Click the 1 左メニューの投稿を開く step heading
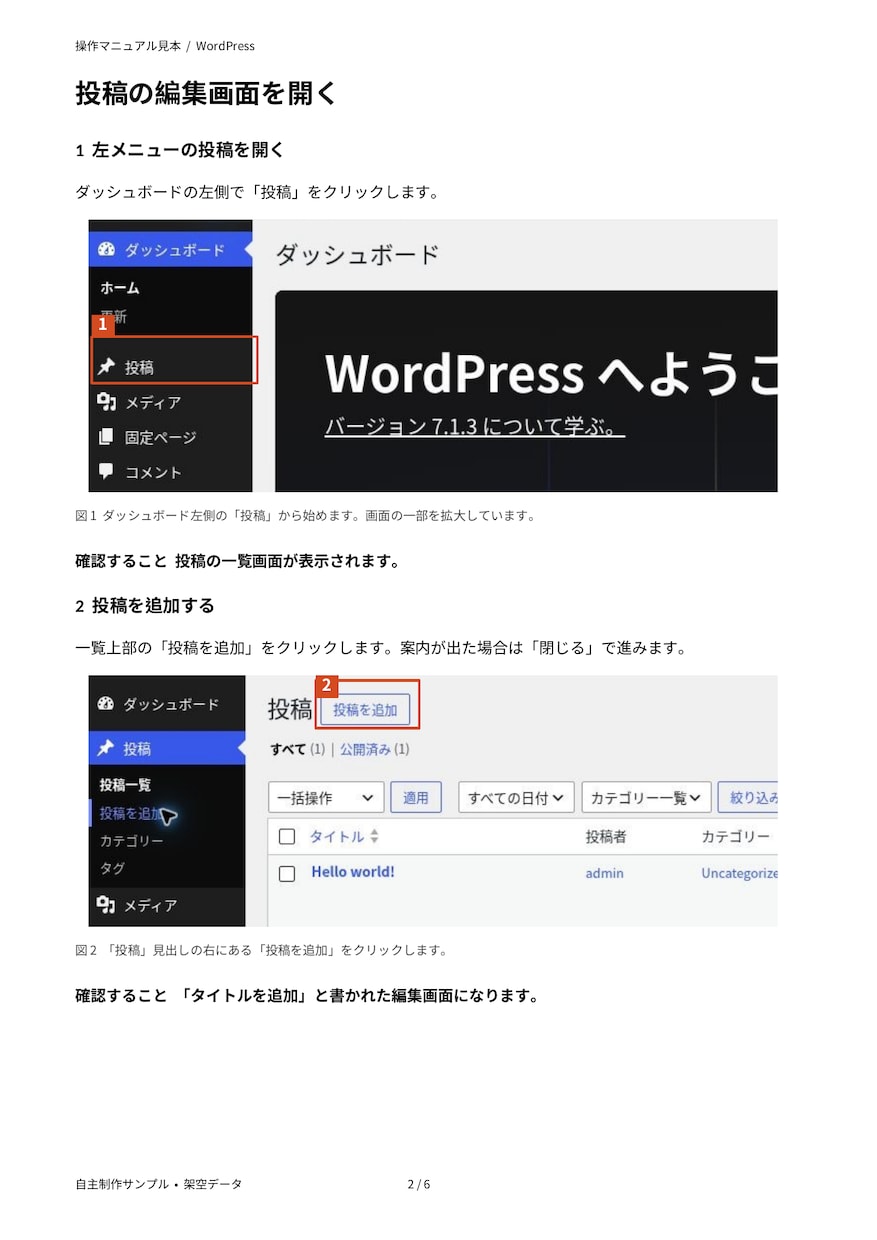 (x=180, y=150)
